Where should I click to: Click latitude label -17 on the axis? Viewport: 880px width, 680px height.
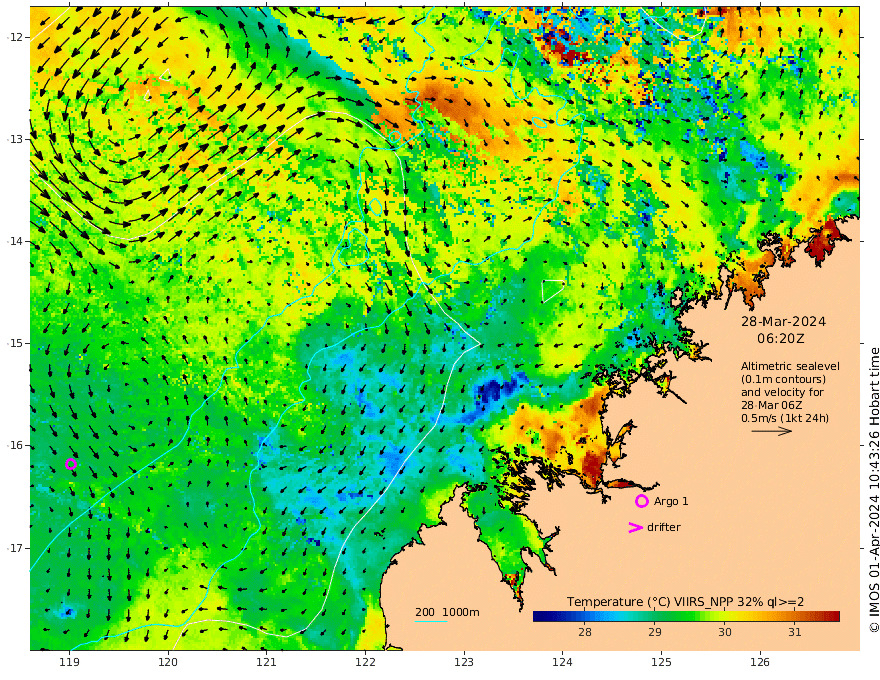point(15,548)
